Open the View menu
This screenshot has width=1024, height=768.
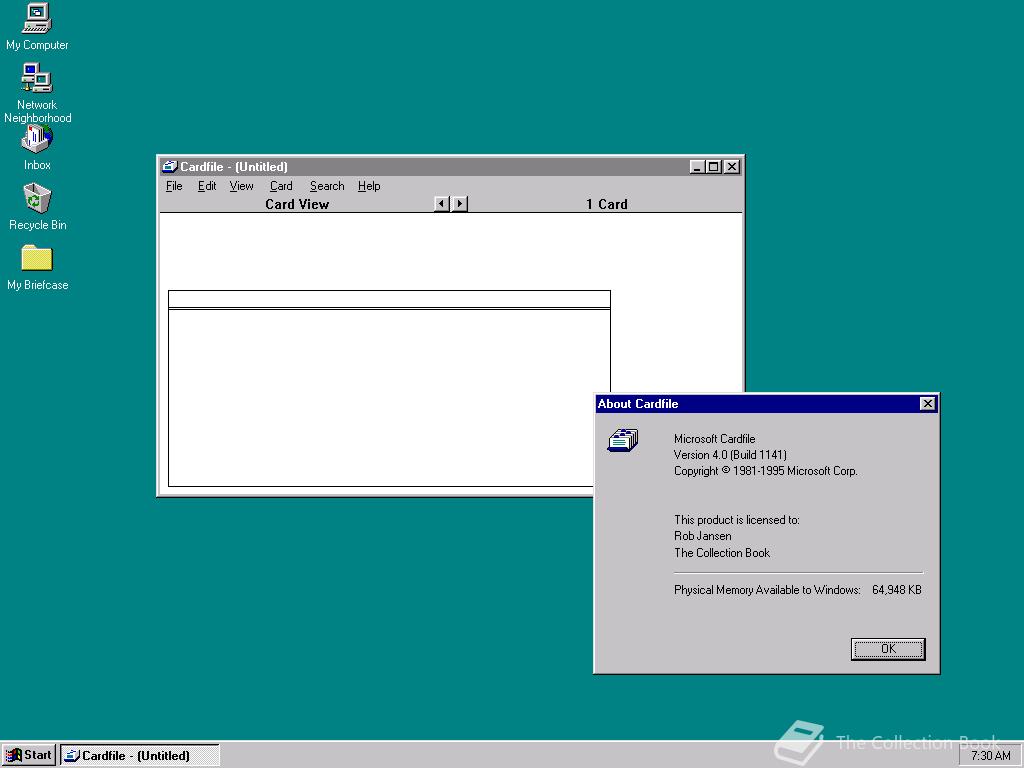[x=241, y=186]
